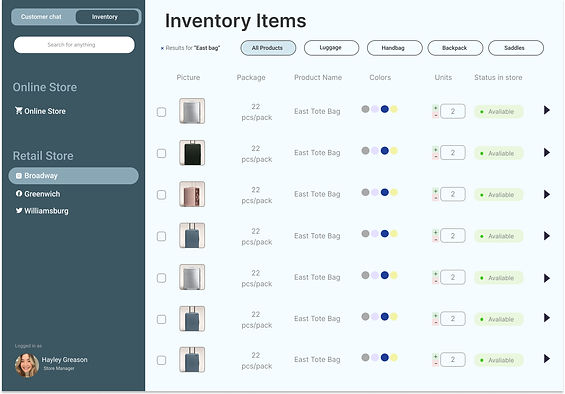Filter by All Products

click(268, 48)
